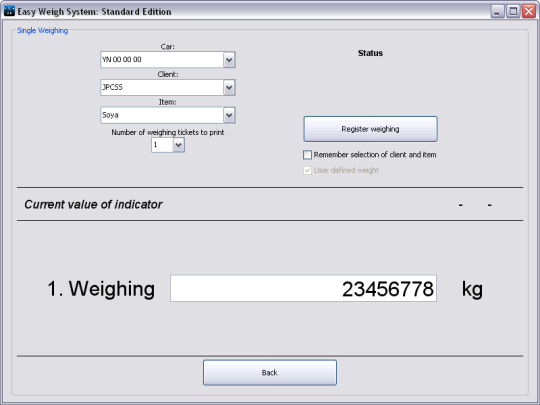
Task: Click the Status heading
Action: 370,53
